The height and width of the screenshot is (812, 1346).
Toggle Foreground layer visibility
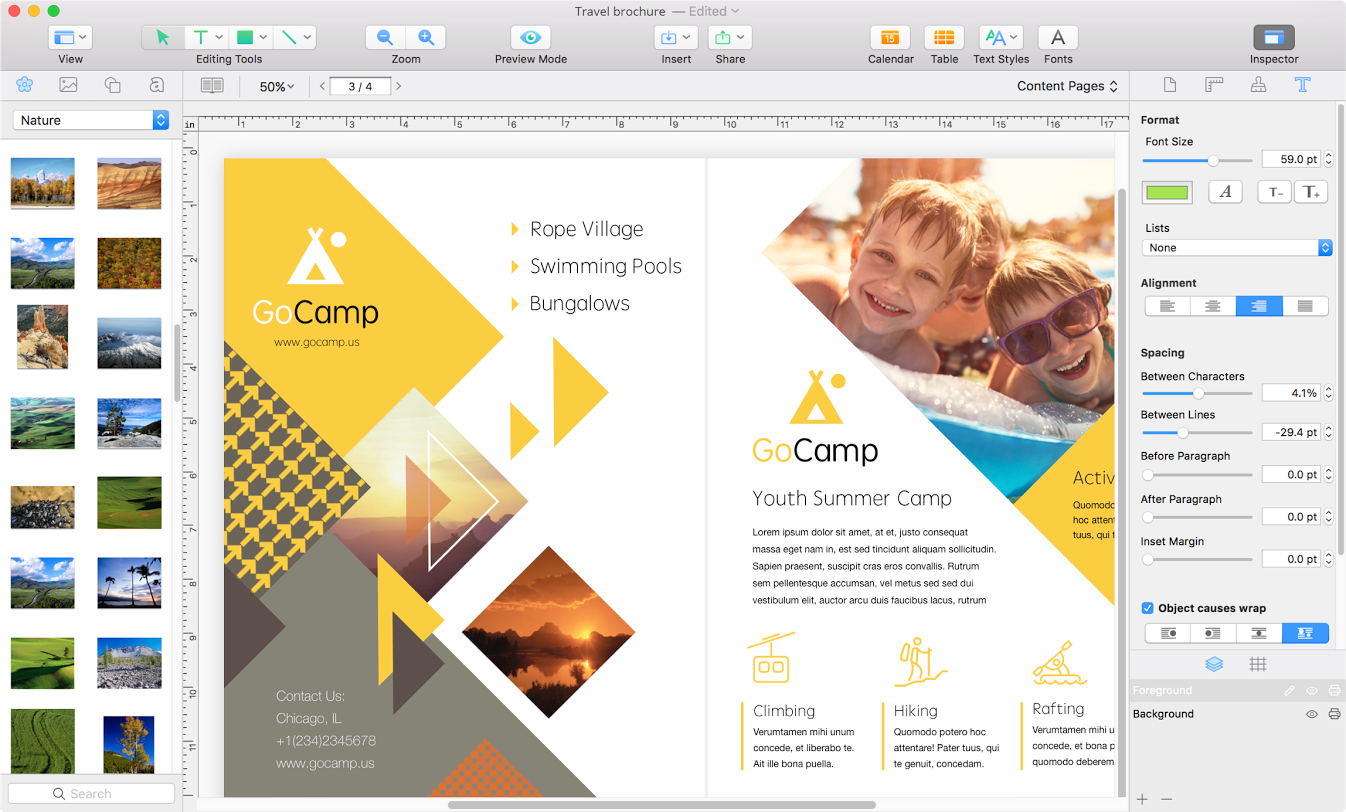[1312, 691]
